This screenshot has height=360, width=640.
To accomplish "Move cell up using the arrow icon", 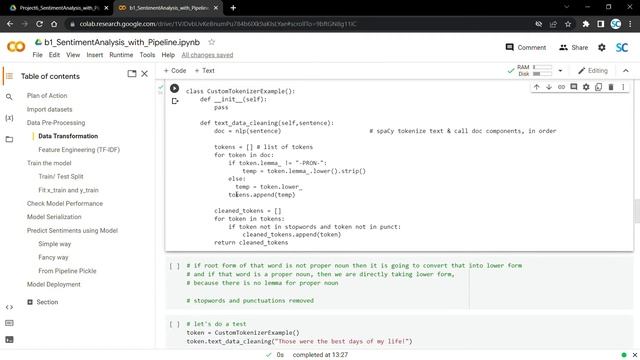I will coord(536,87).
